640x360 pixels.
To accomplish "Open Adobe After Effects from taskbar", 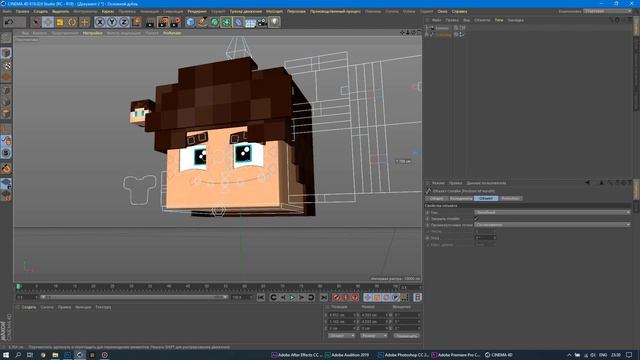I will [297, 355].
